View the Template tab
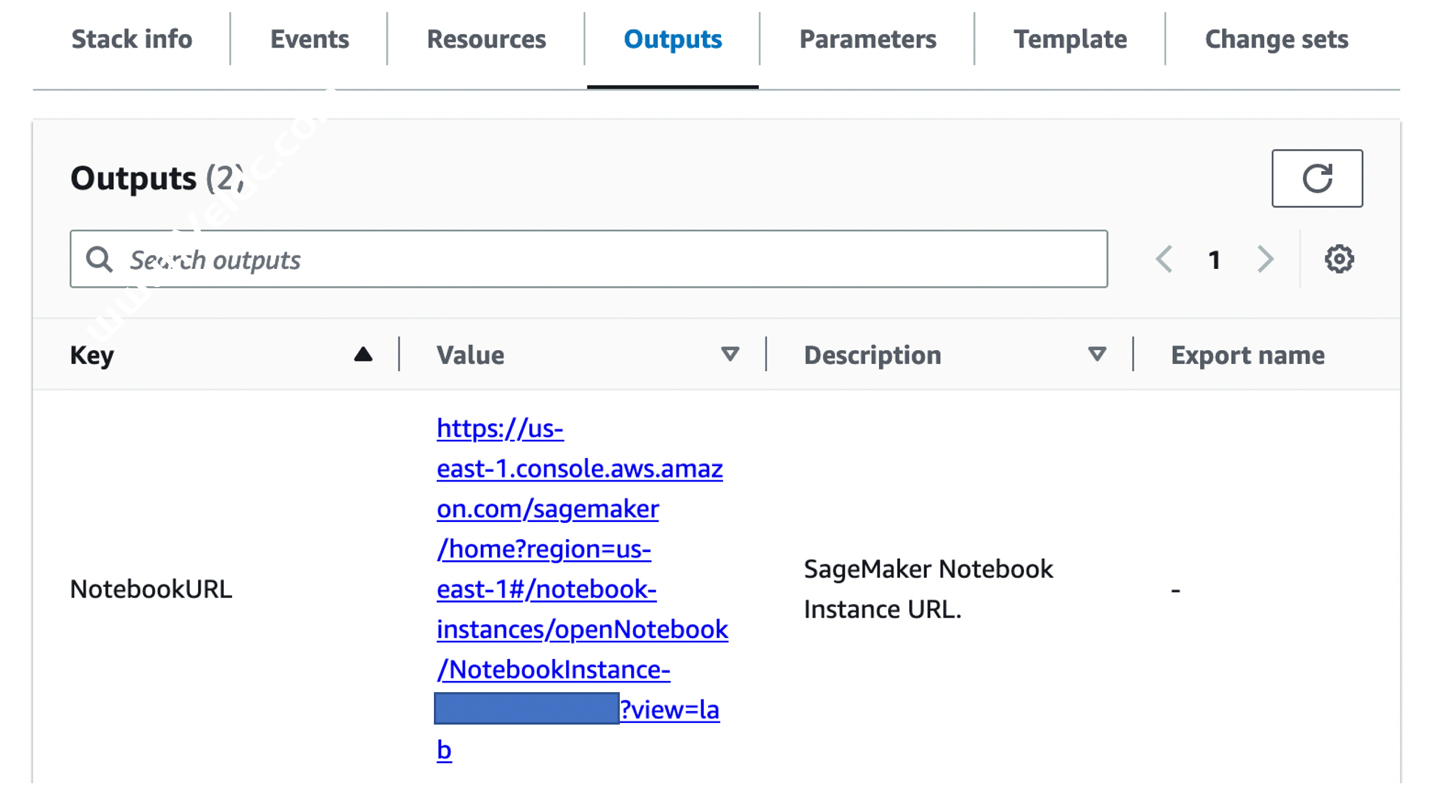Image resolution: width=1430 pixels, height=809 pixels. pos(1069,39)
